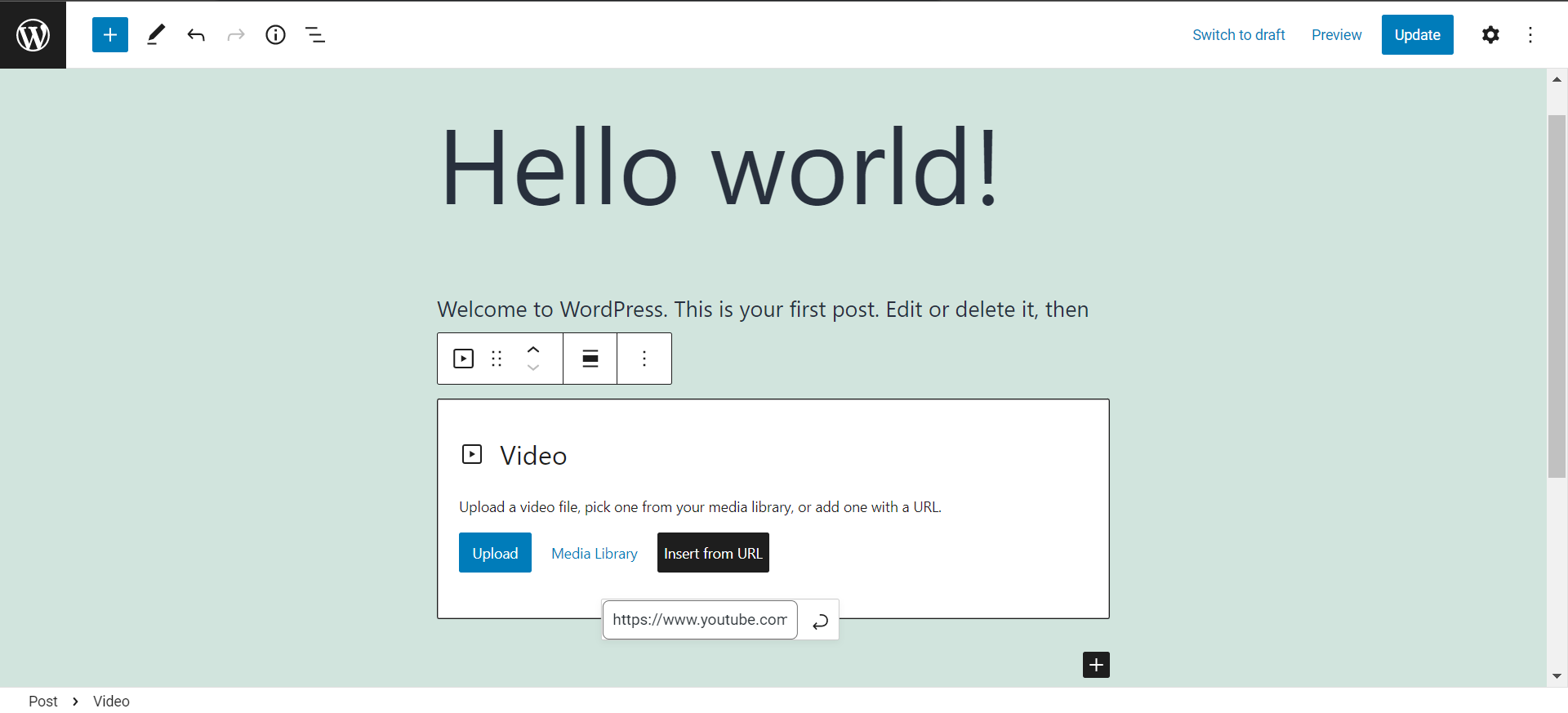Preview the post
The image size is (1568, 713).
click(1336, 34)
